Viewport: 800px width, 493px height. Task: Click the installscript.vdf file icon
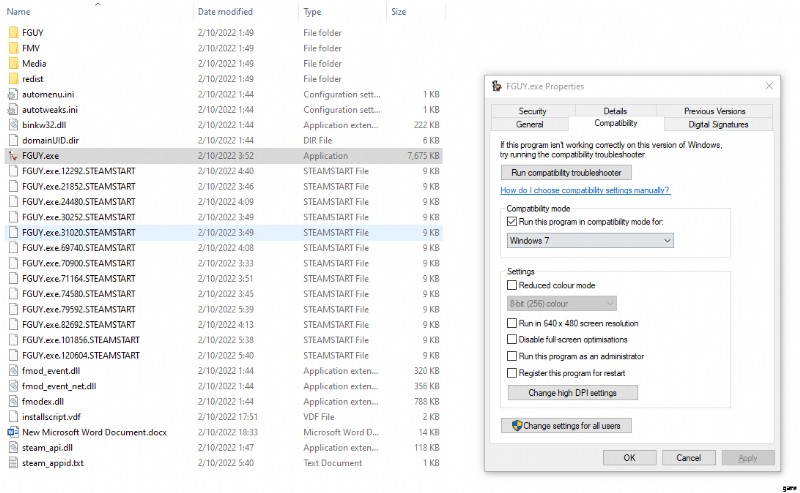tap(13, 416)
